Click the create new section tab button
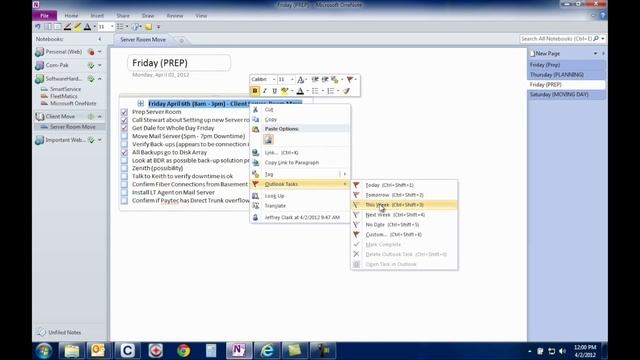This screenshot has width=640, height=360. click(182, 40)
